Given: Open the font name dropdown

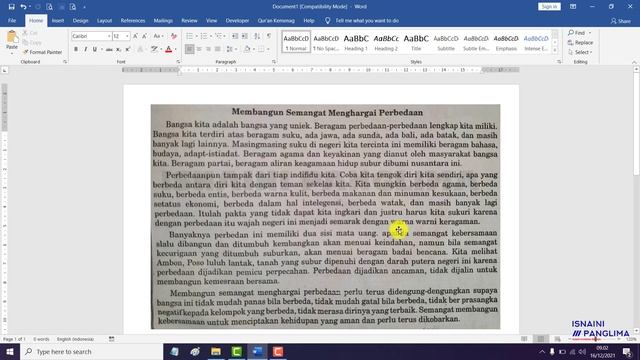Looking at the screenshot, I should (109, 36).
